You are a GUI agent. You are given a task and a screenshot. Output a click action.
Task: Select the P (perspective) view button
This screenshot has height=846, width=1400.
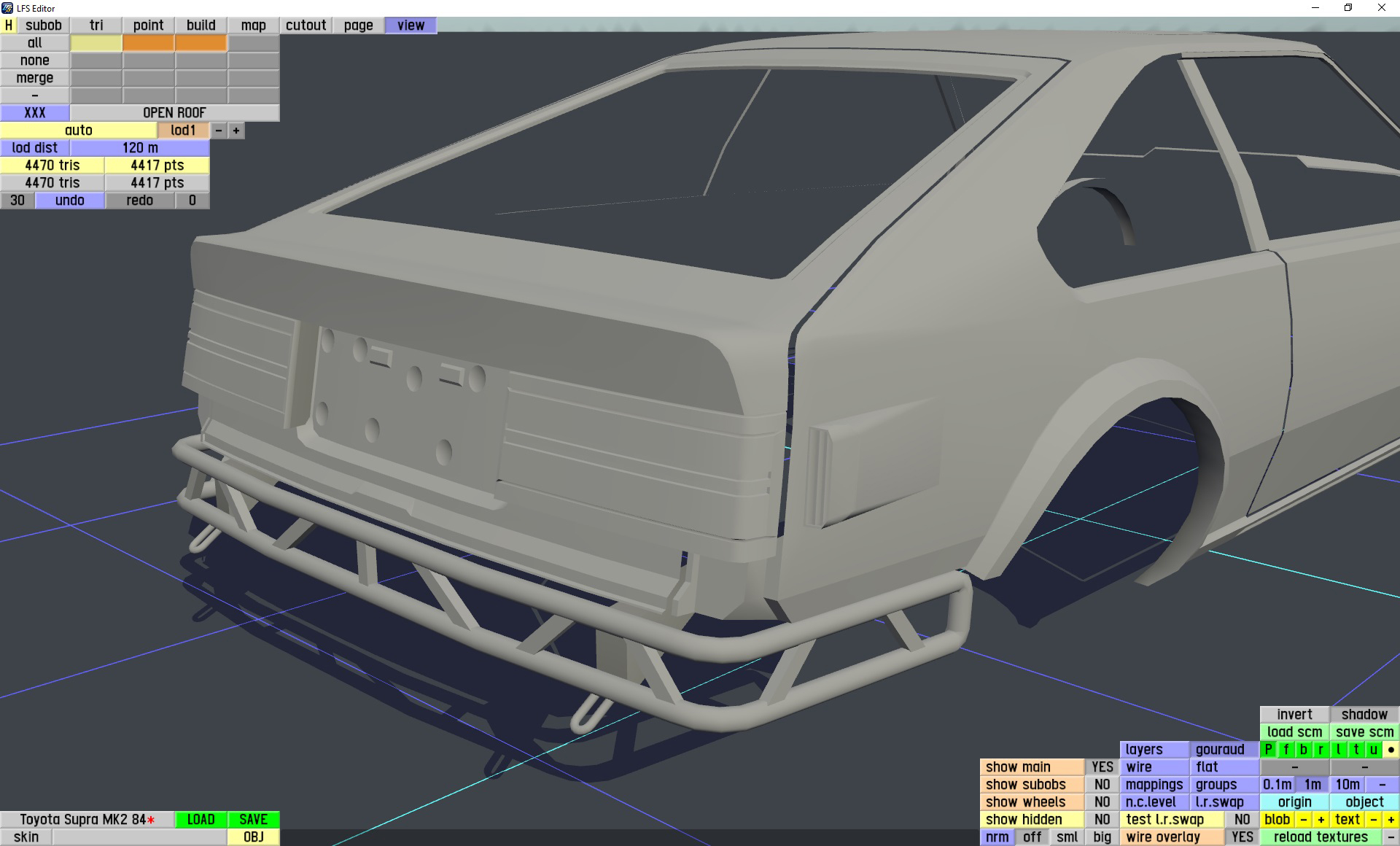1268,749
